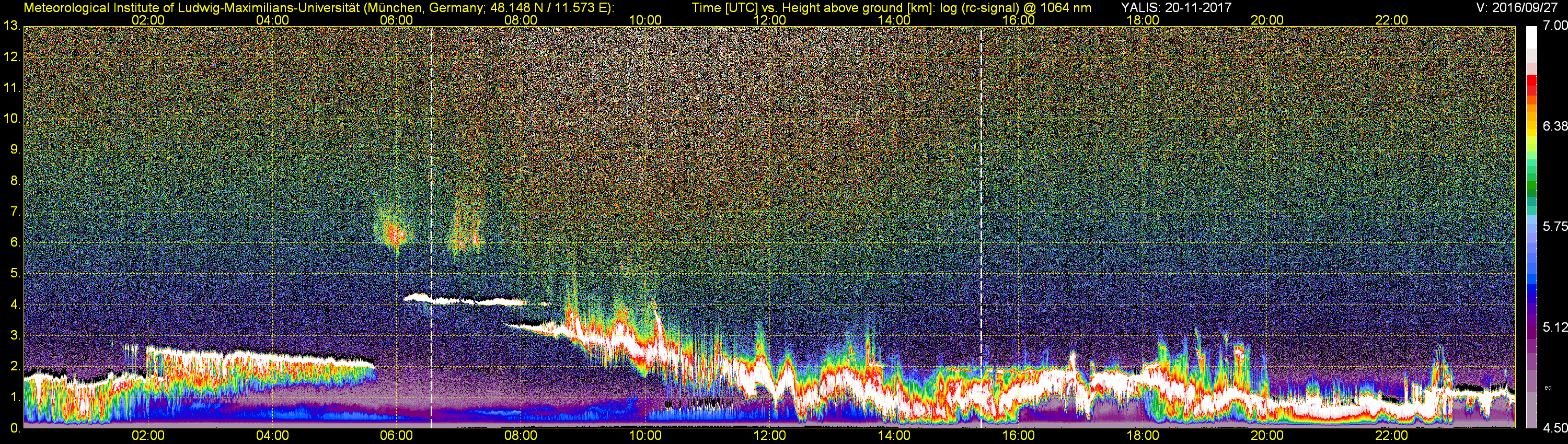The image size is (1568, 444).
Task: Pick the 3 km height axis label
Action: [15, 335]
